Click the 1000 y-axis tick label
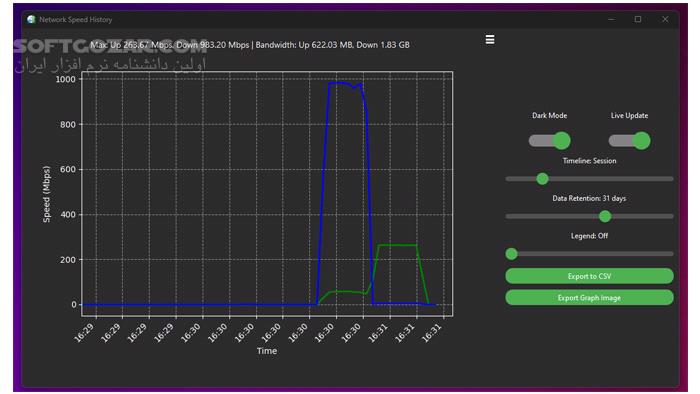Viewport: 700px width, 394px height. click(x=66, y=79)
